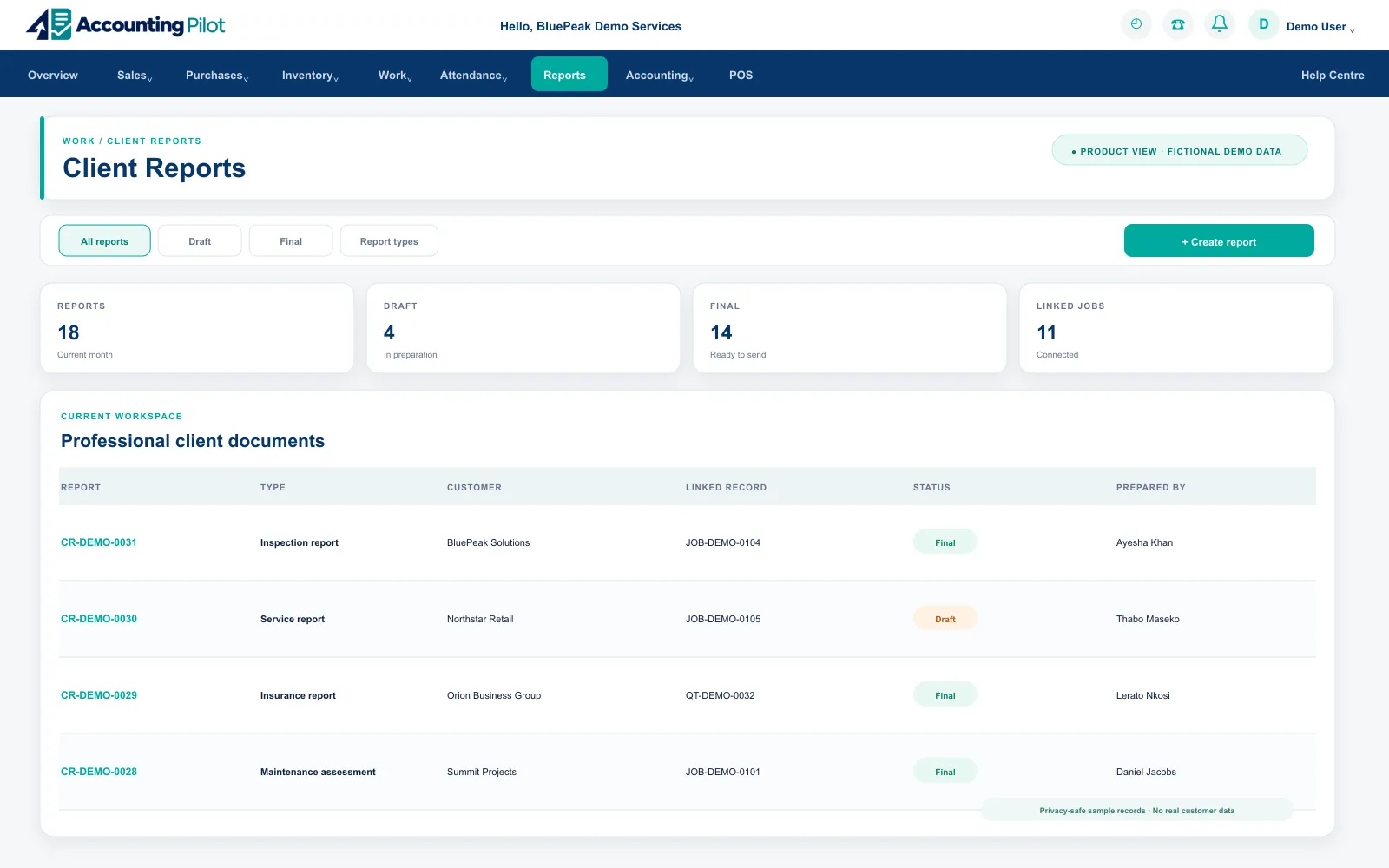Screen dimensions: 1389x868
Task: Expand the Purchases menu
Action: click(x=217, y=76)
